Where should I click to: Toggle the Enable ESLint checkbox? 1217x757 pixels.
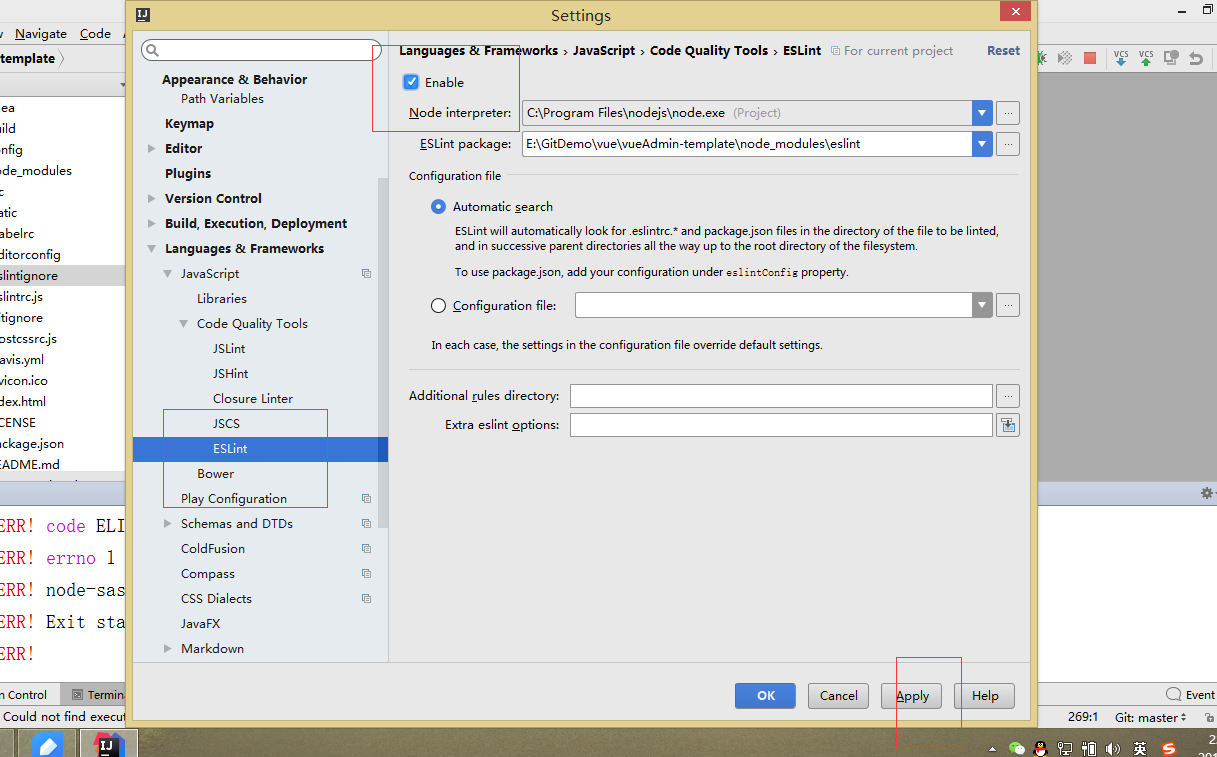coord(411,82)
